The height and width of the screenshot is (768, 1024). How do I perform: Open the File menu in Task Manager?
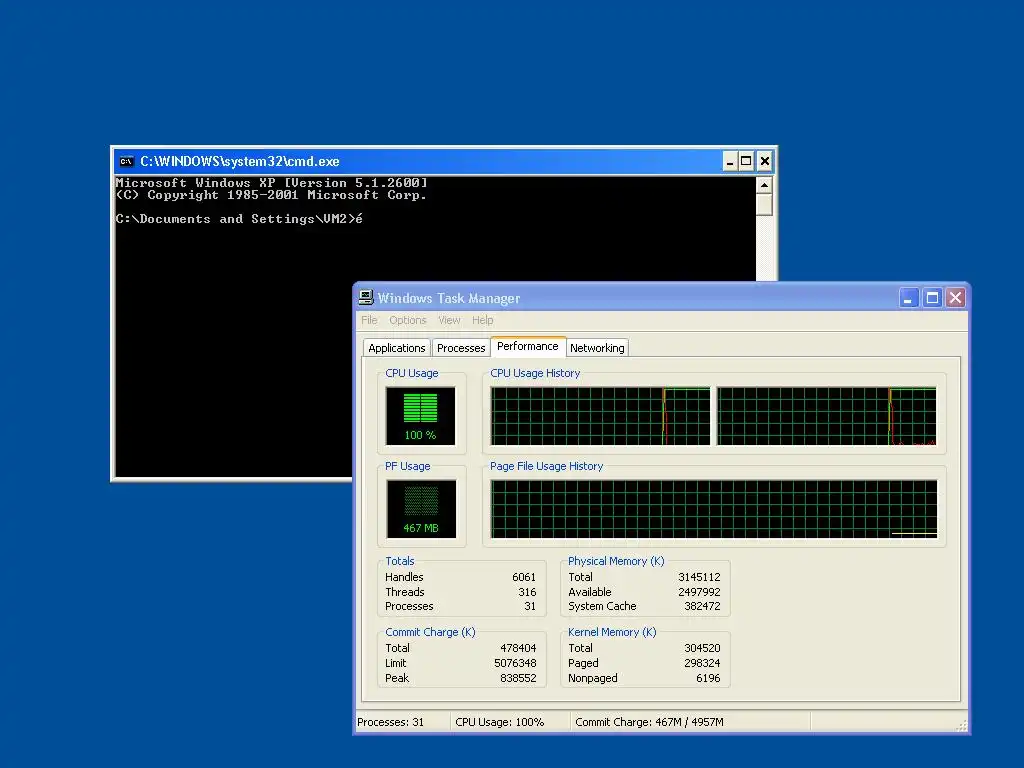click(x=369, y=320)
